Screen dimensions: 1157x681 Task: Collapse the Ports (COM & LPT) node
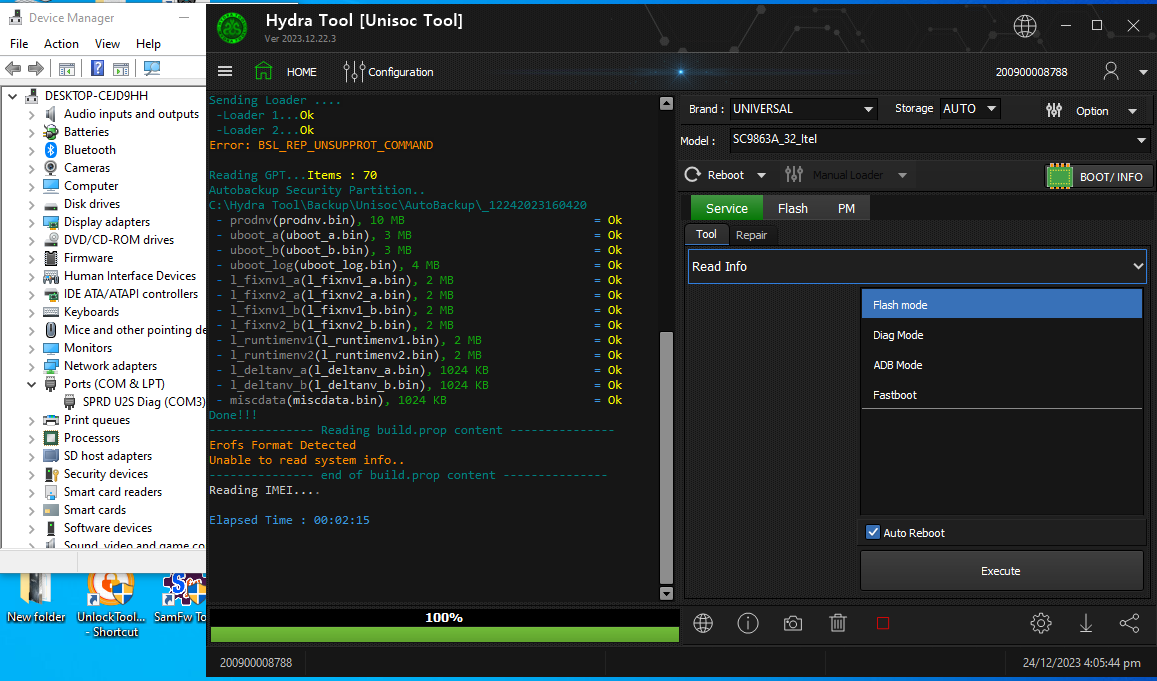[31, 384]
